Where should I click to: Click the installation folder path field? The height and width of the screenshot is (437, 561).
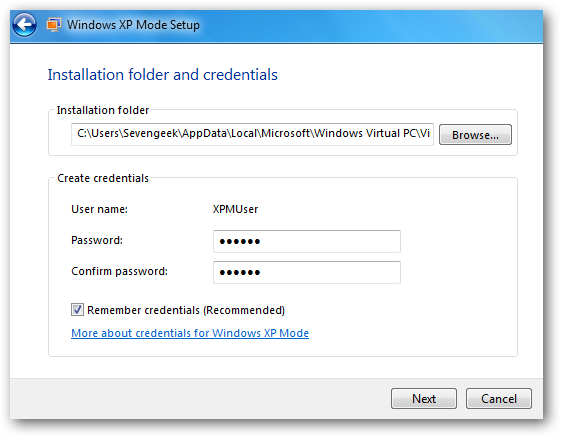(x=252, y=134)
